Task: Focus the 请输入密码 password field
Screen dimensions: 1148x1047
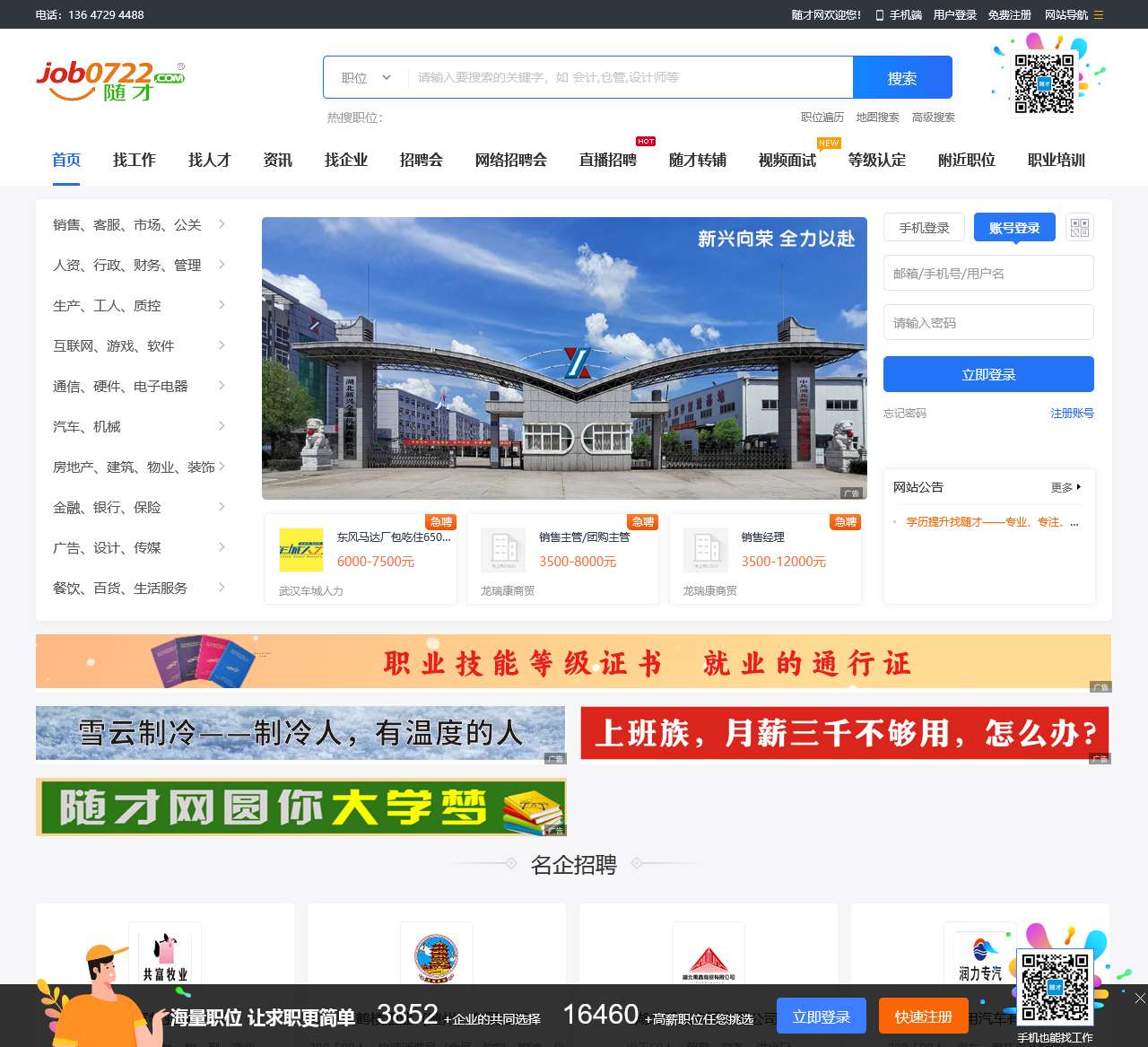Action: click(988, 322)
